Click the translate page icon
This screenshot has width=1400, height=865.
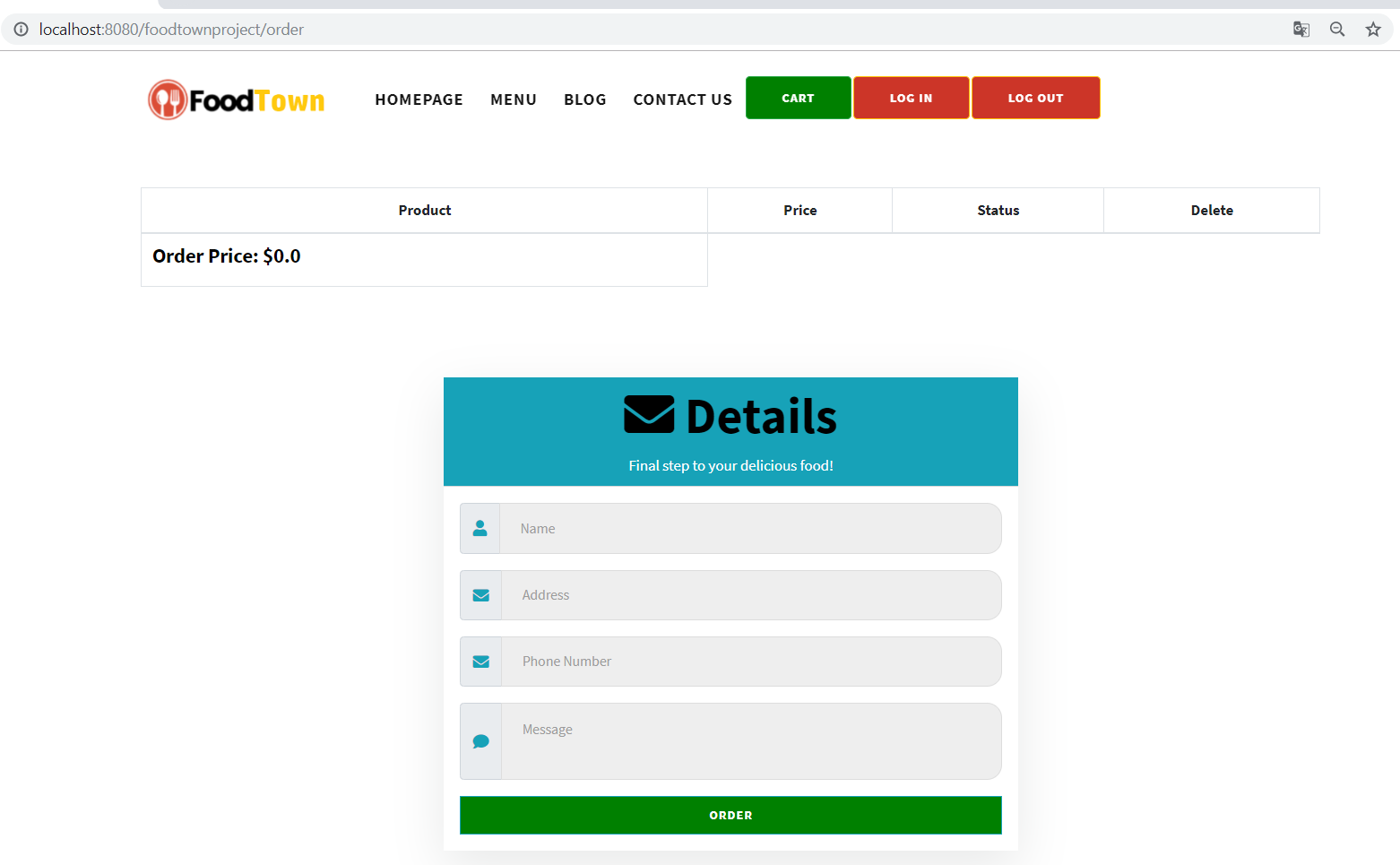[x=1301, y=30]
